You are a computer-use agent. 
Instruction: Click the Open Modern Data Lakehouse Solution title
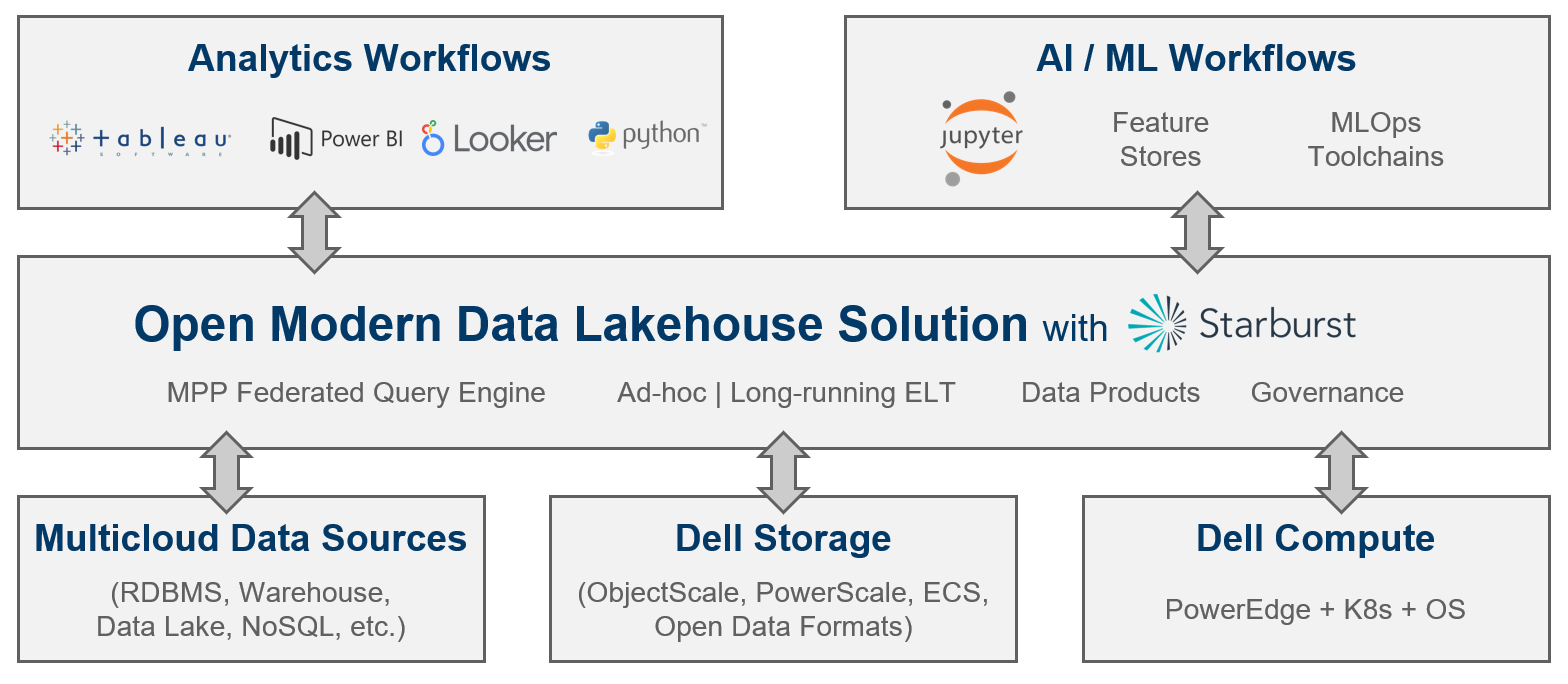click(581, 324)
